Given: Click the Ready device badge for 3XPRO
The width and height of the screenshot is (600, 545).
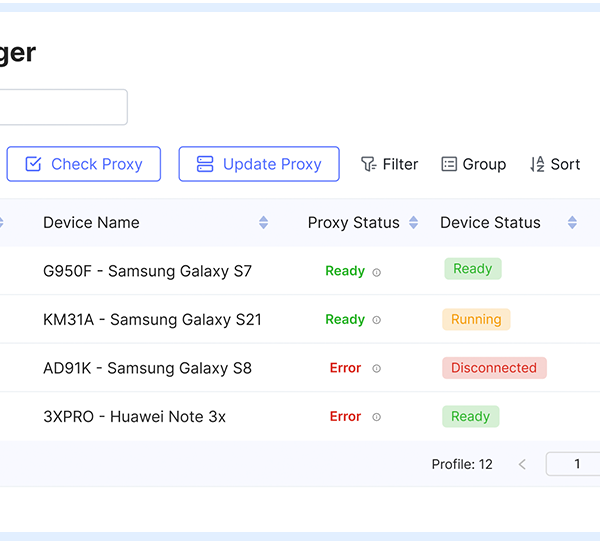Looking at the screenshot, I should pos(471,416).
